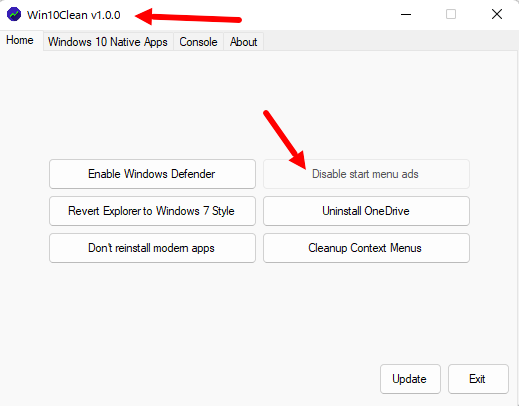Switch to the Home tab

tap(20, 40)
